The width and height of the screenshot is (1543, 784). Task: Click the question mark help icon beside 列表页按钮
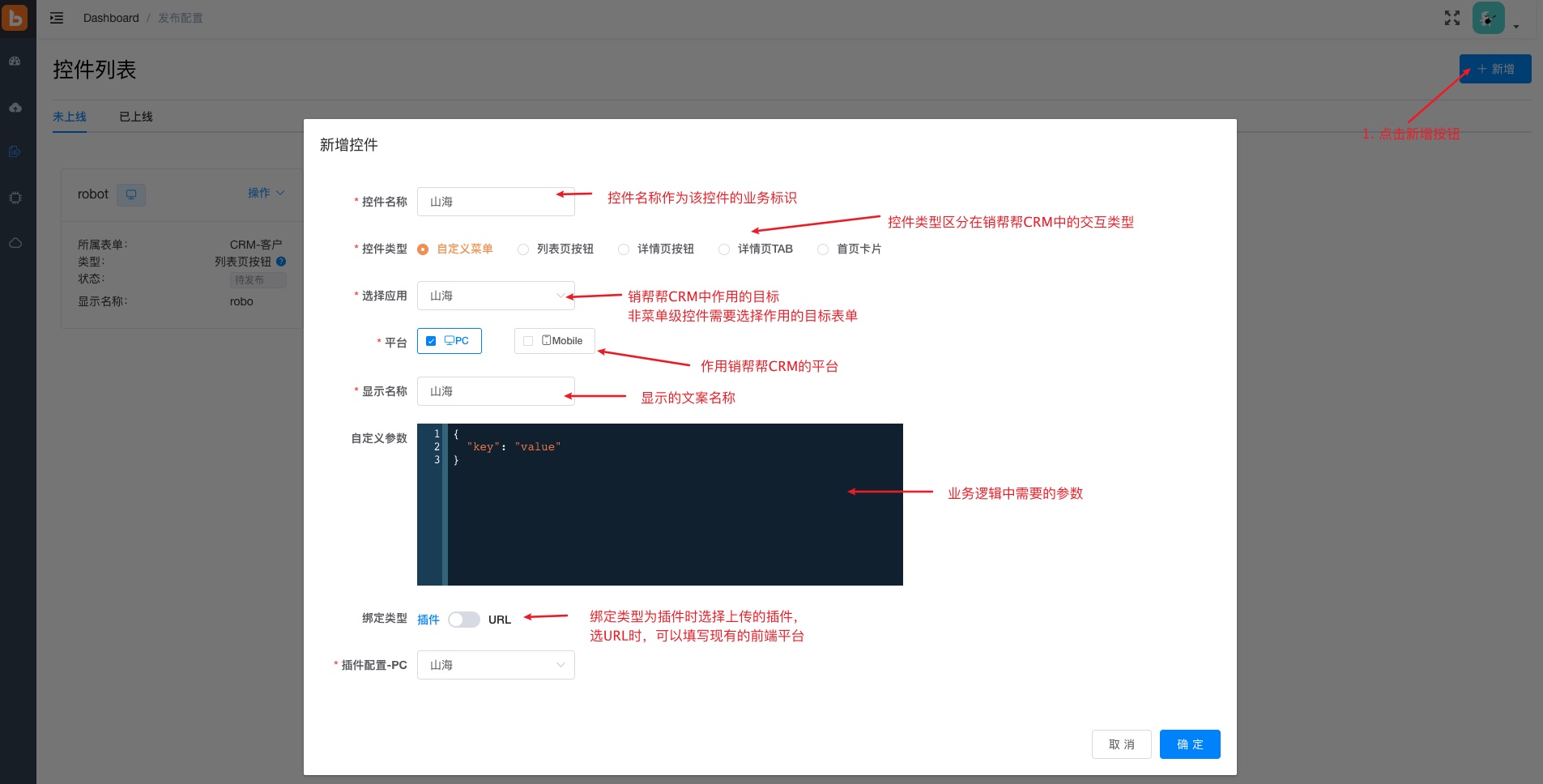[x=280, y=261]
